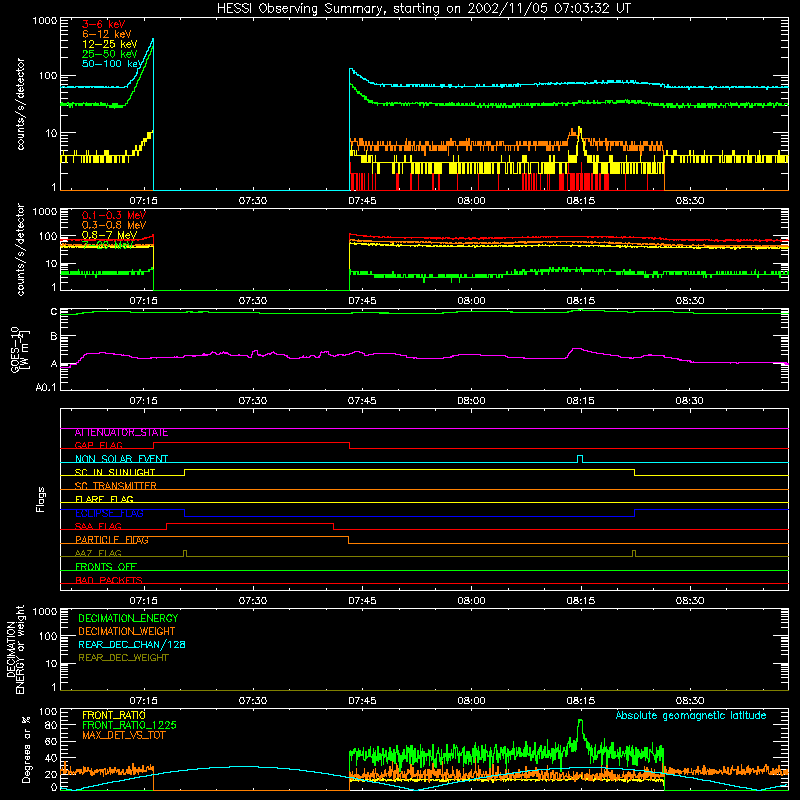Click the SC_IN_SUNLIGHT flag label
The width and height of the screenshot is (800, 800).
[x=115, y=472]
